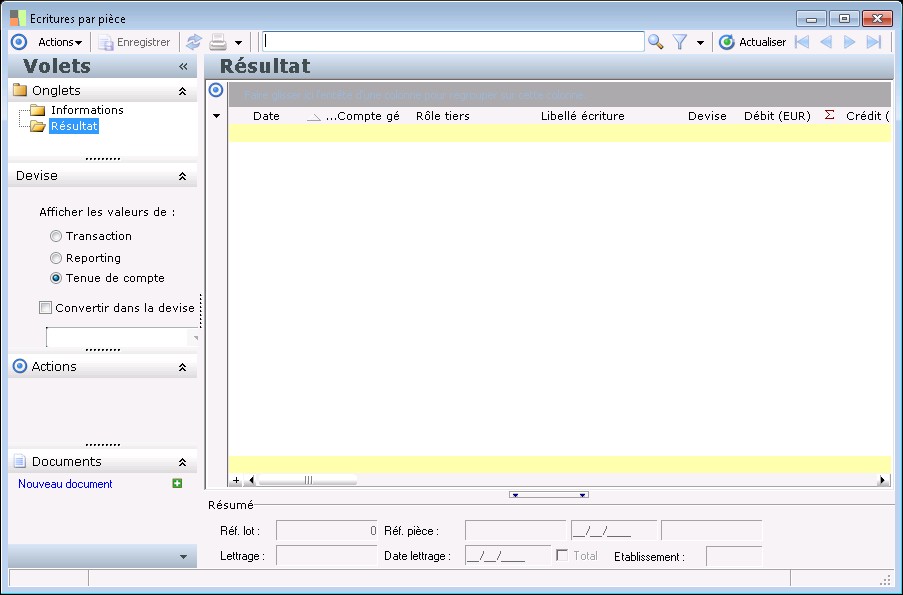Click the horizontal scrollbar under the grid

[x=560, y=480]
